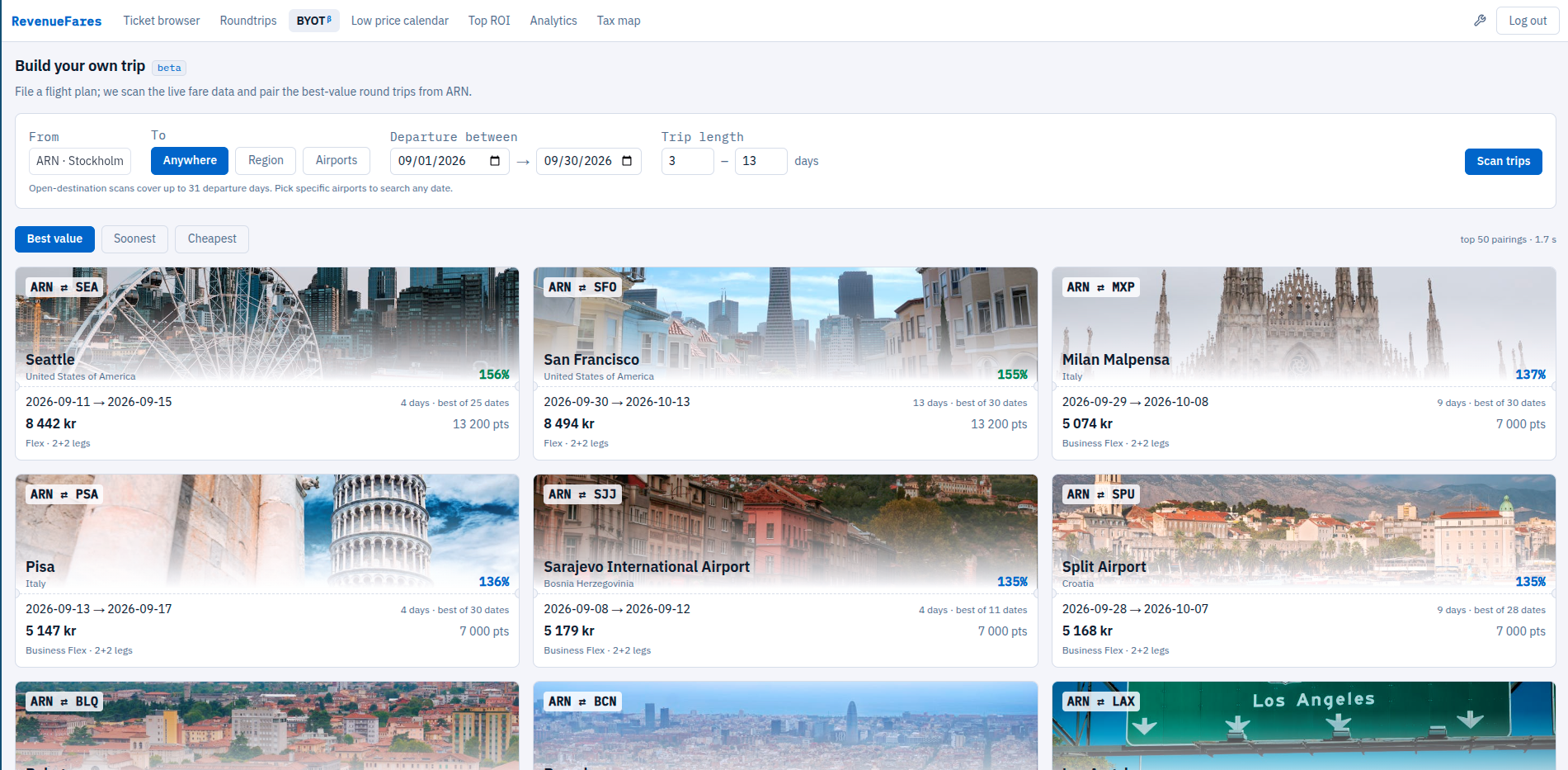
Task: Open the Low price calendar tab
Action: [x=400, y=21]
